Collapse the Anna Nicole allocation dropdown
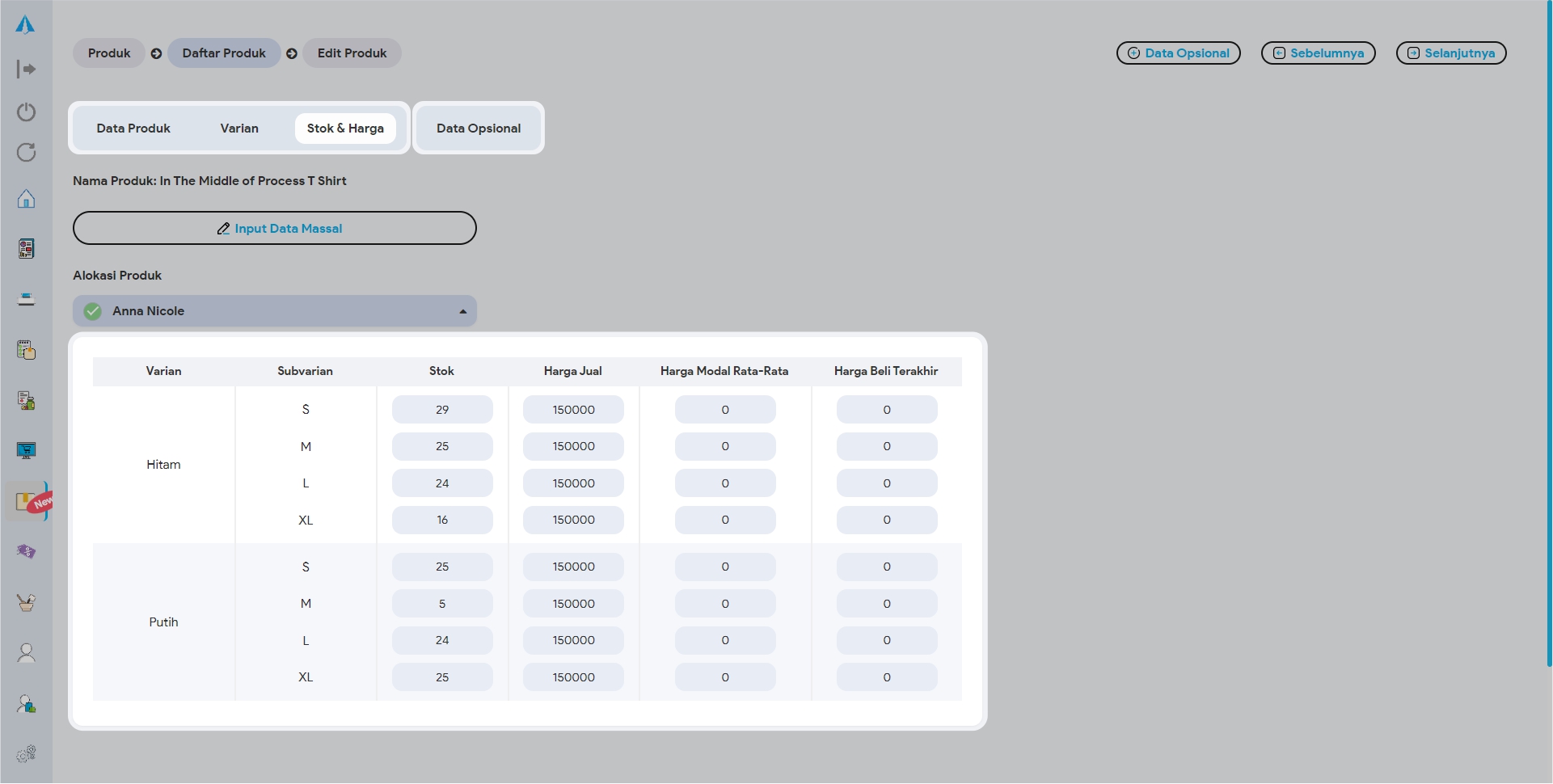Screen dimensions: 1553x784 coord(462,311)
